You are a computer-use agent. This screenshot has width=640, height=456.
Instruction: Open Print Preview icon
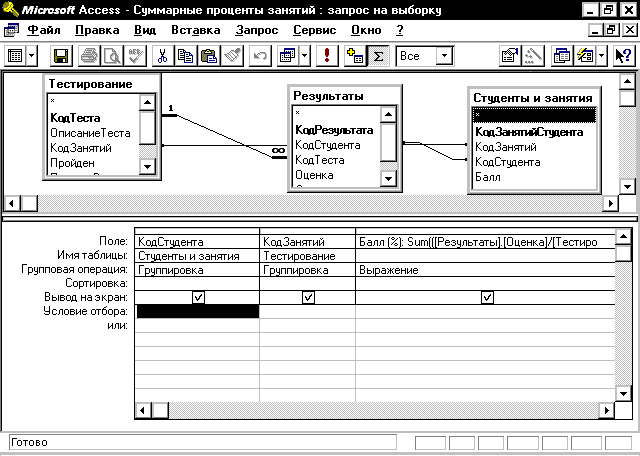pos(111,56)
